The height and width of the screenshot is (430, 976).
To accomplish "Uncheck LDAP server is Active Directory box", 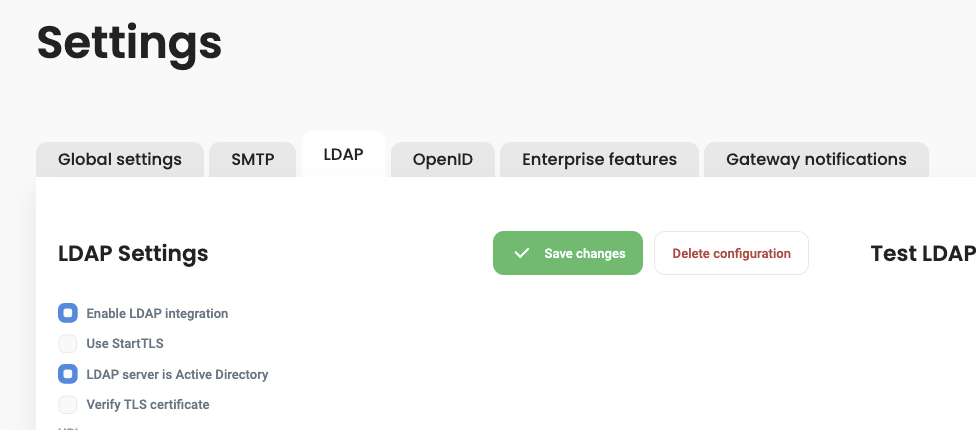I will click(x=68, y=374).
